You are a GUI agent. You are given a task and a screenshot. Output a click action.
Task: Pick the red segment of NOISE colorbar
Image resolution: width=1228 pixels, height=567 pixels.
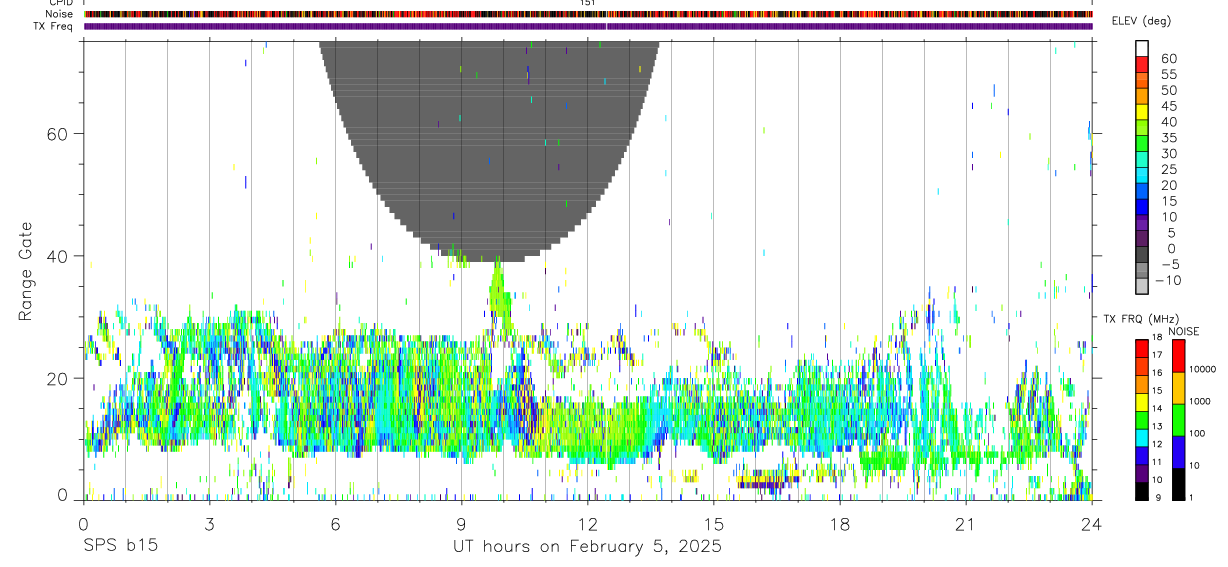pyautogui.click(x=1178, y=356)
